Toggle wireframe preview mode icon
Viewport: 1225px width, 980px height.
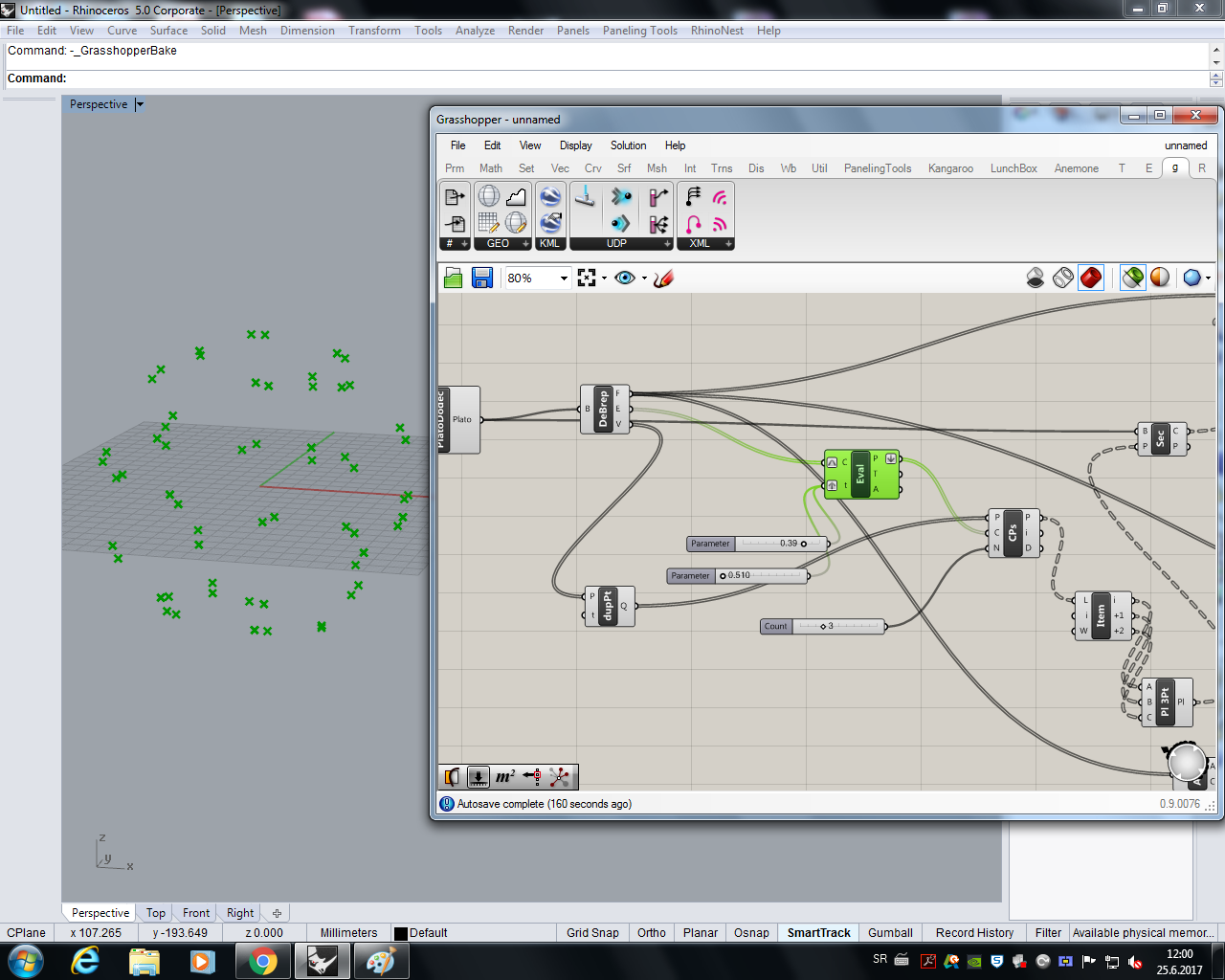click(x=1063, y=278)
